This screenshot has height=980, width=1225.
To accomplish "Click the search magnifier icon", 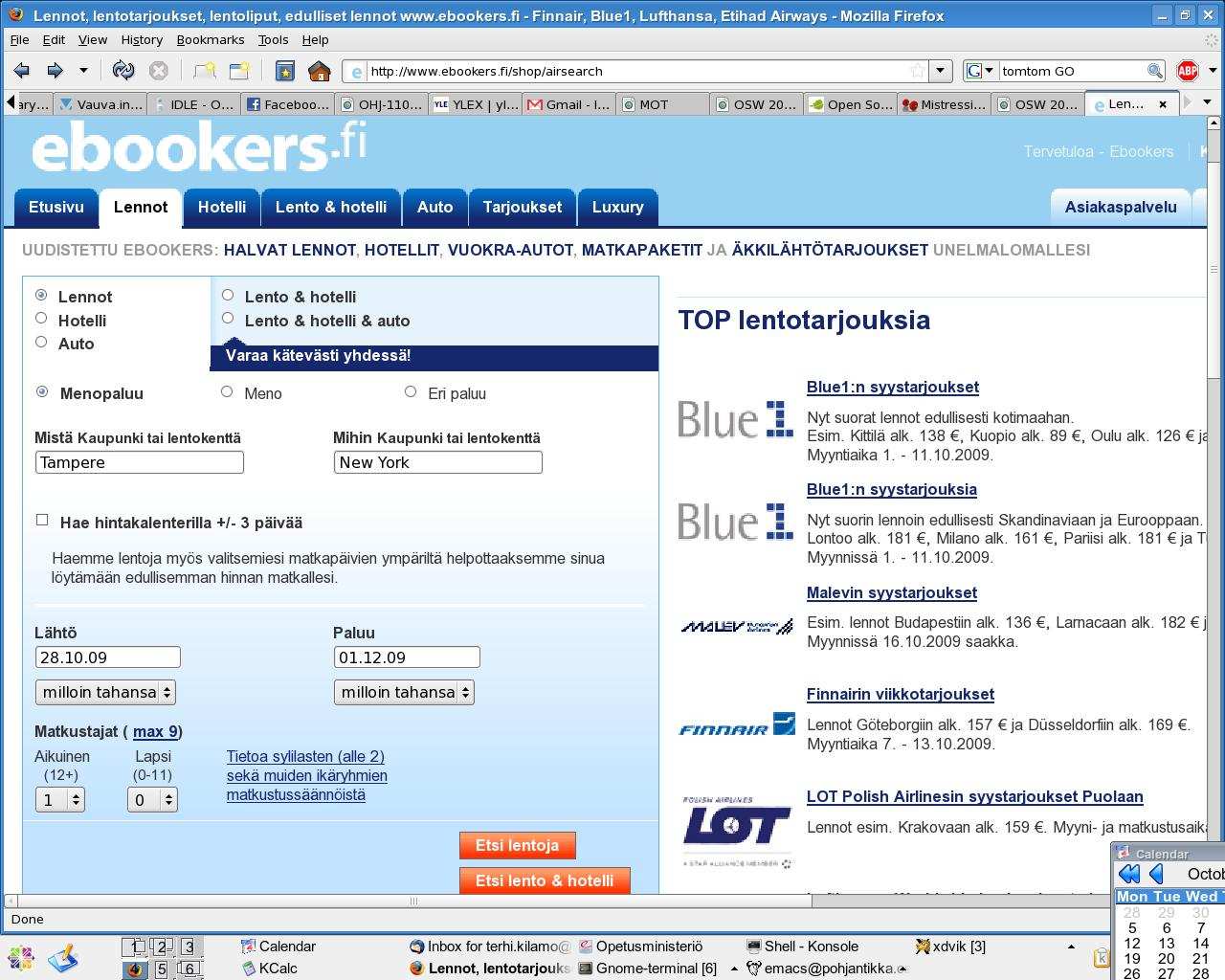I will click(x=1155, y=71).
